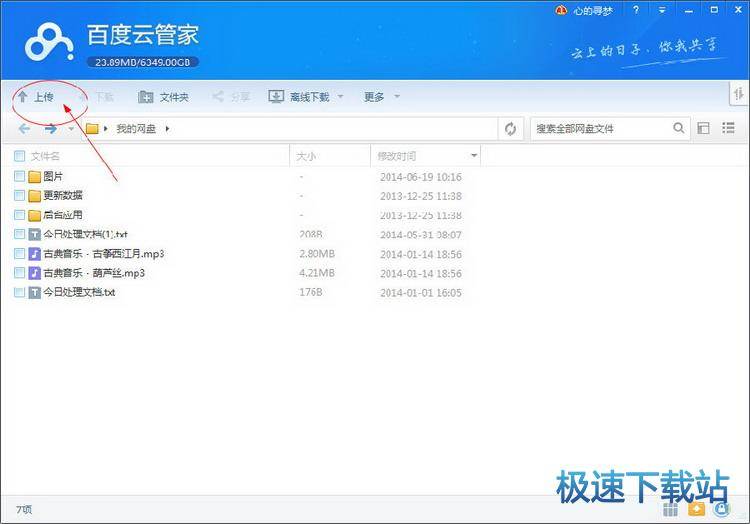
Task: Click the 23.89MB/6349.00GB storage indicator
Action: click(143, 62)
